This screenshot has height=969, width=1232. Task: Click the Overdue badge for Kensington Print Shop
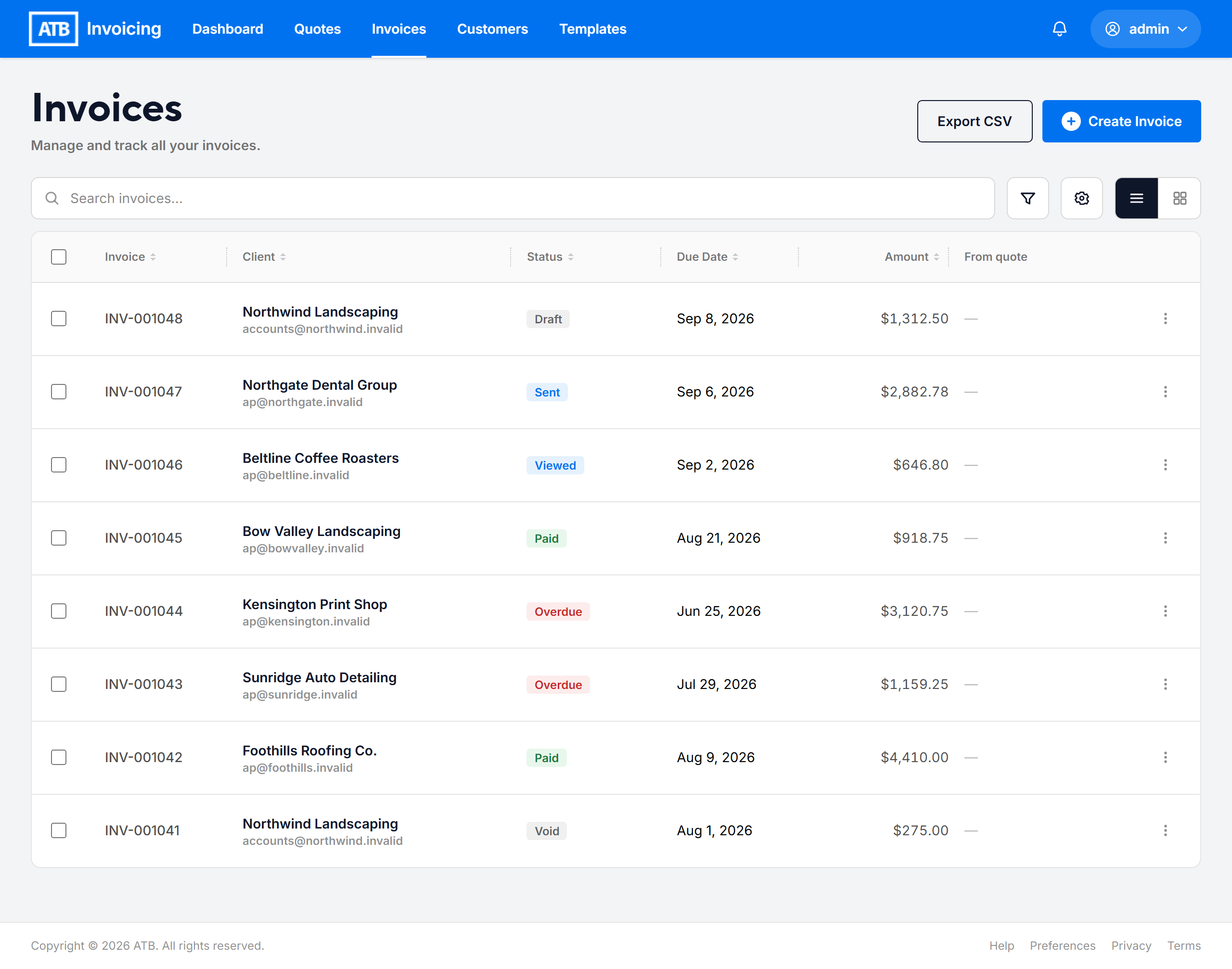[x=558, y=612]
